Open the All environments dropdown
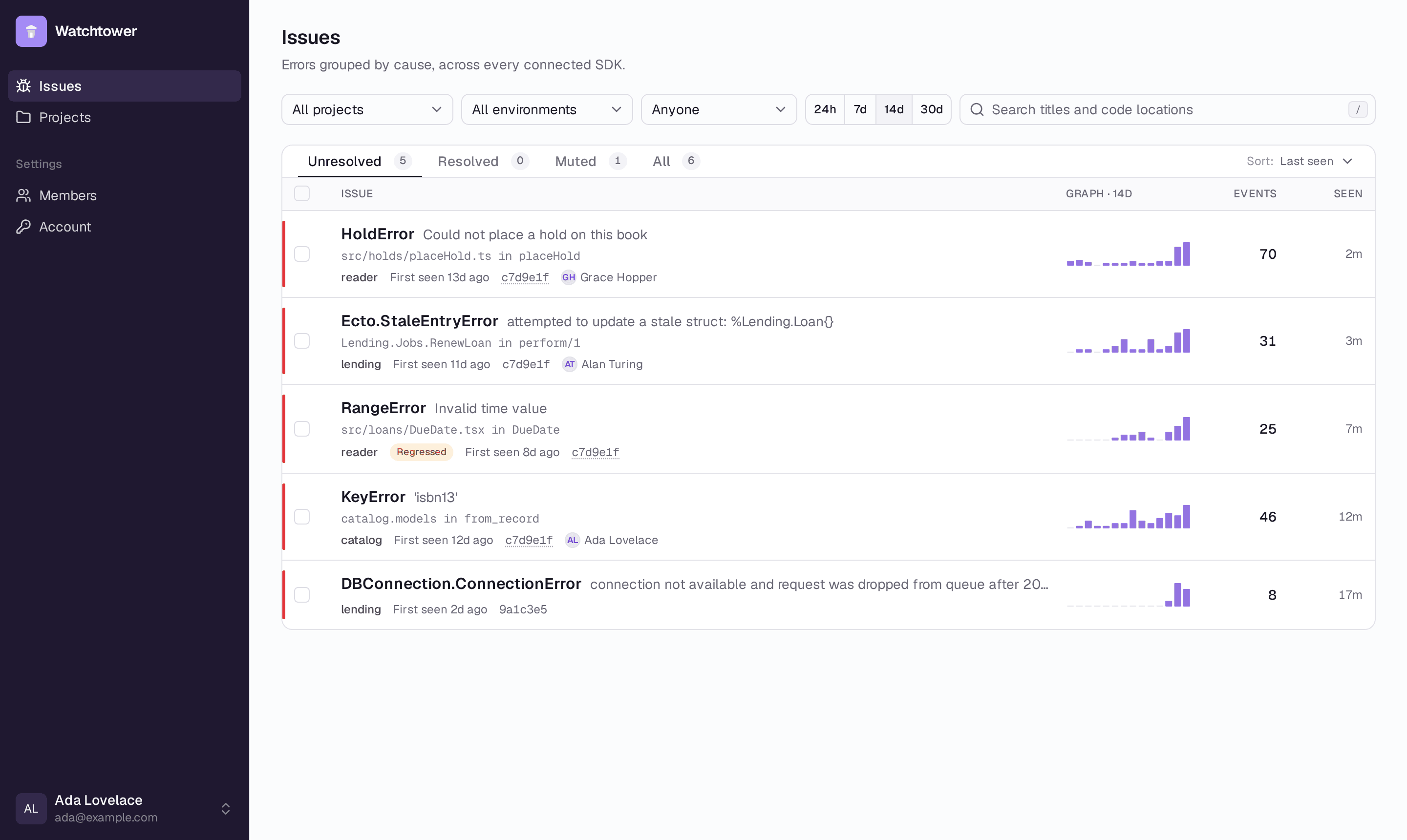This screenshot has height=840, width=1407. (x=547, y=109)
